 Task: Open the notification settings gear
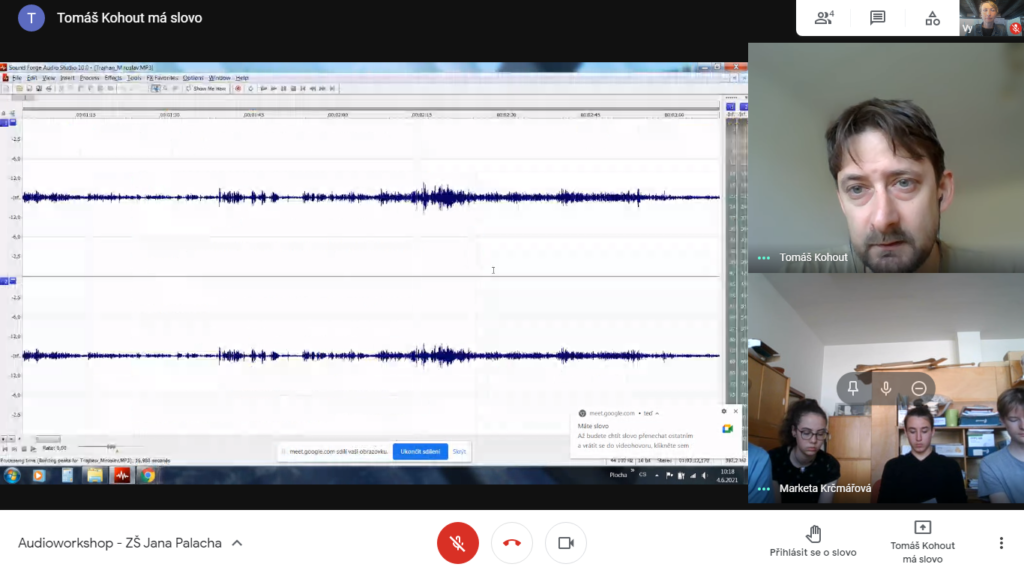click(724, 411)
